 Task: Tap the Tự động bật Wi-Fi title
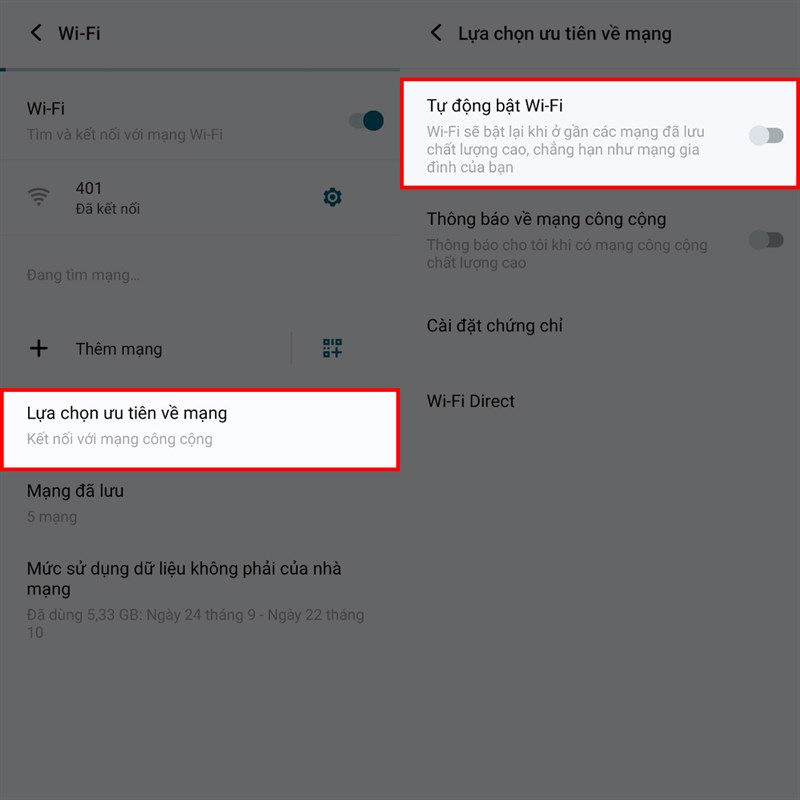click(x=494, y=106)
